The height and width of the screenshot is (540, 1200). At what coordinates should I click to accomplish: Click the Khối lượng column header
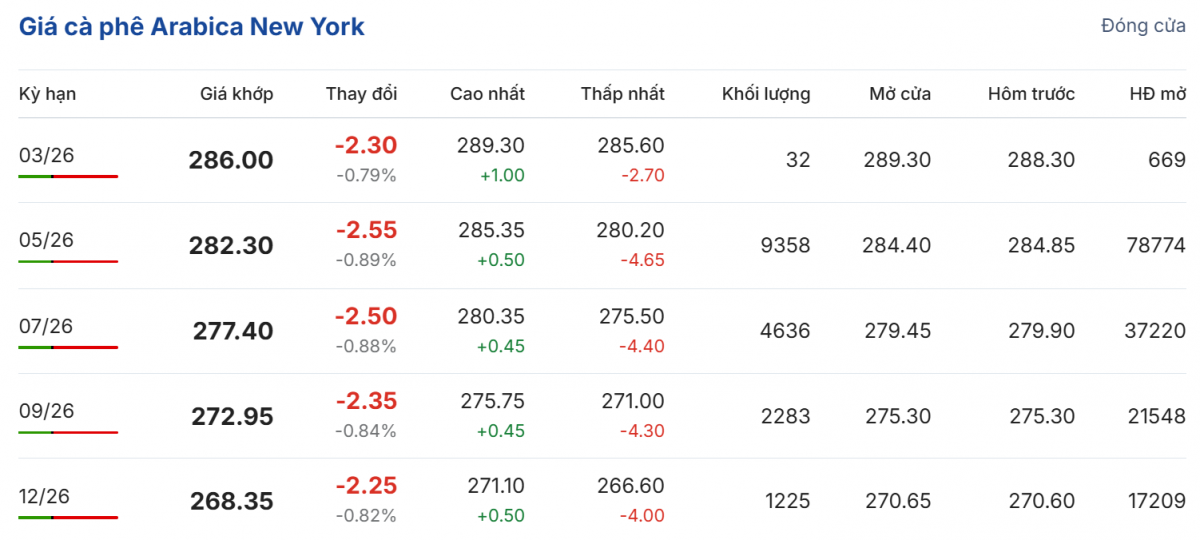[766, 94]
